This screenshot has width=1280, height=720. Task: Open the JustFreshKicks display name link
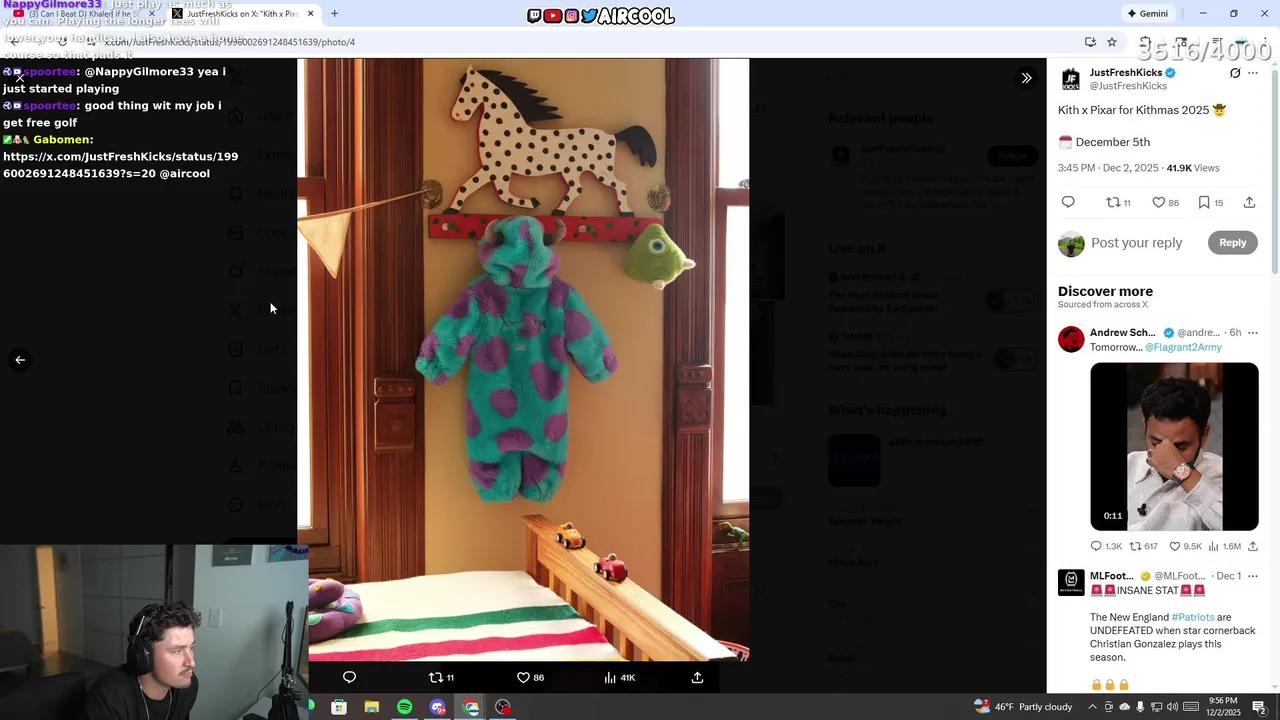(x=1126, y=73)
